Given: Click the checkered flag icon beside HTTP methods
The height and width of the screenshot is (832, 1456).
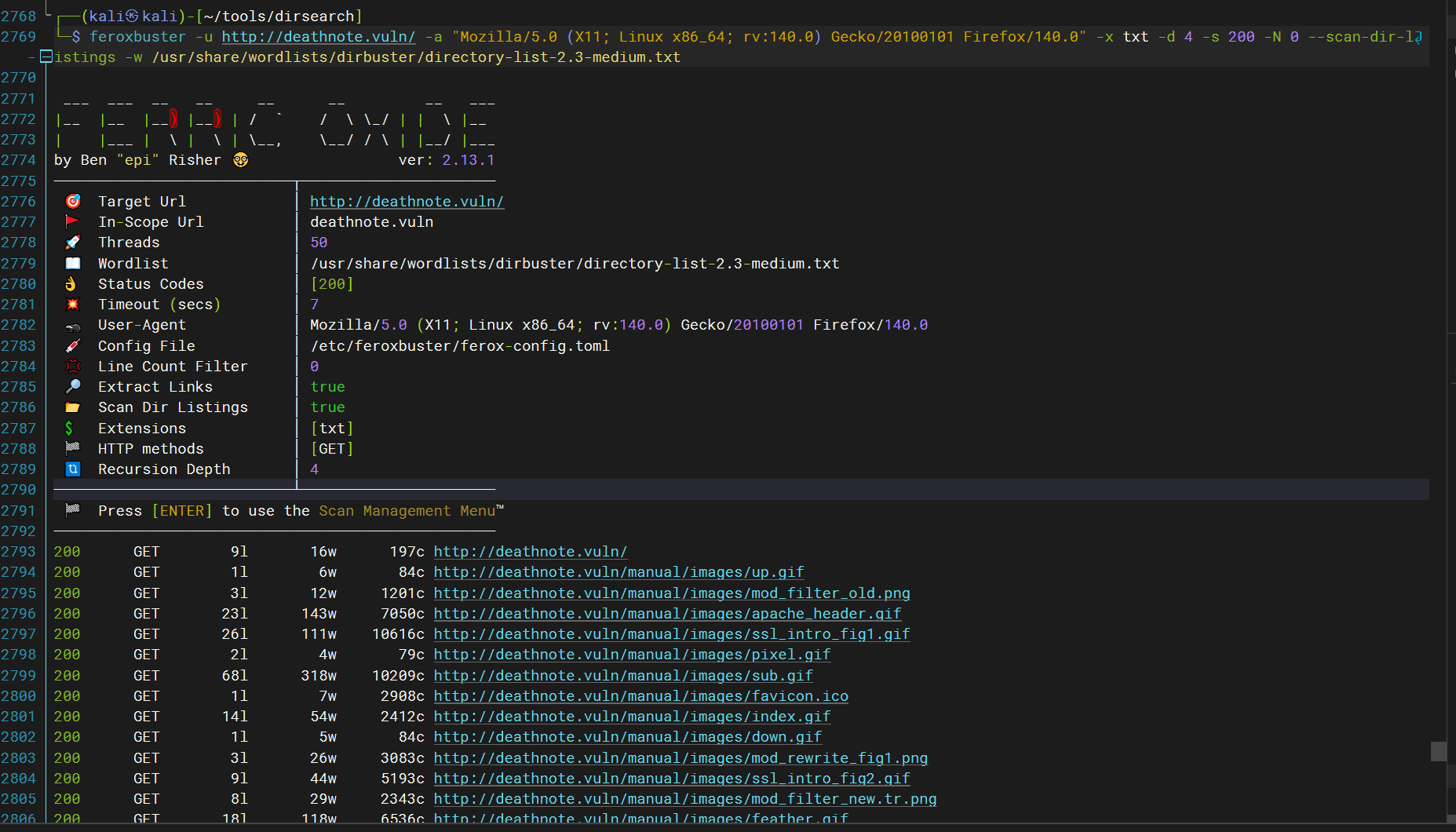Looking at the screenshot, I should coord(73,449).
